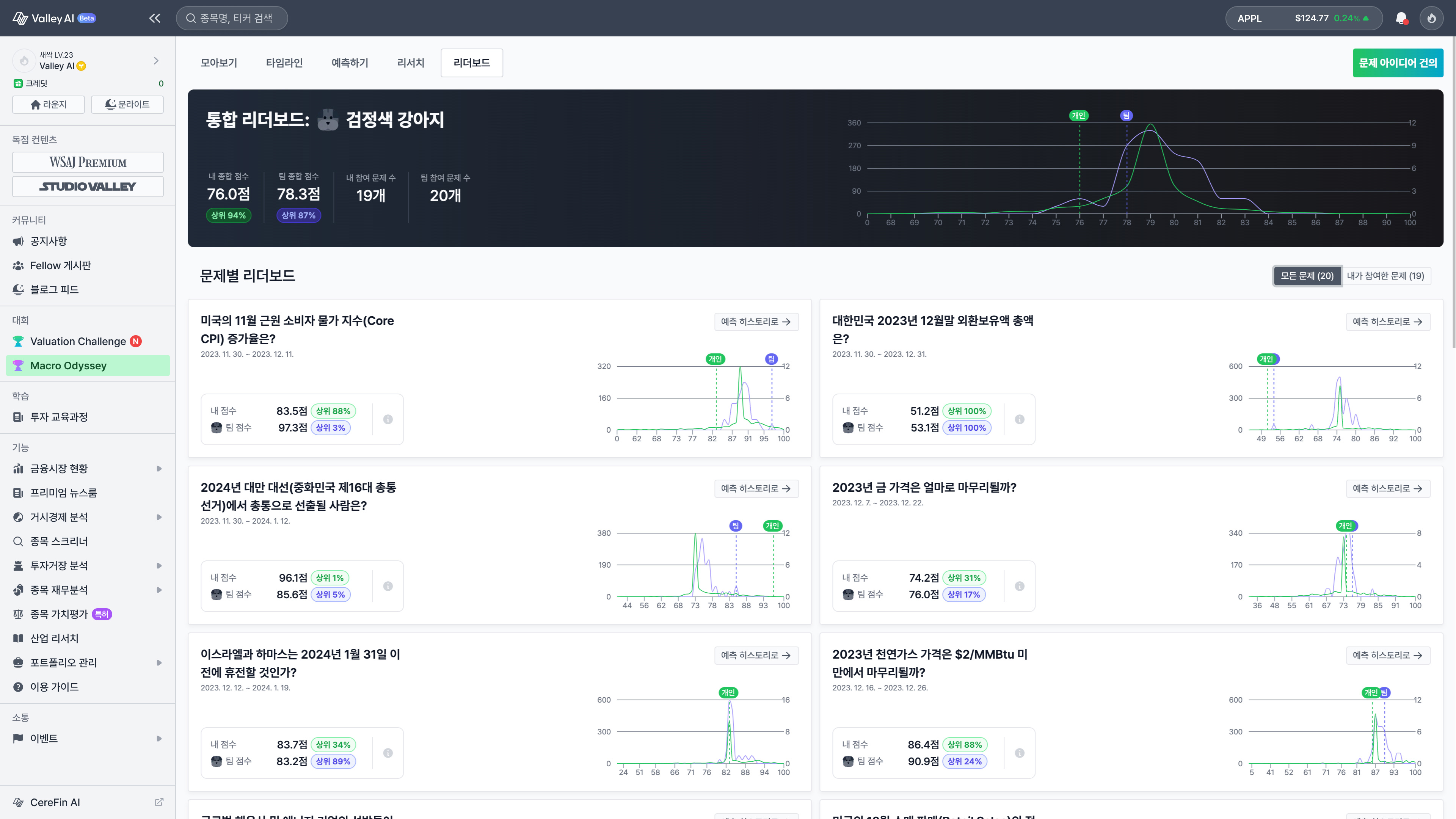Image resolution: width=1456 pixels, height=819 pixels.
Task: Switch to the 타임라인 tab
Action: [284, 63]
